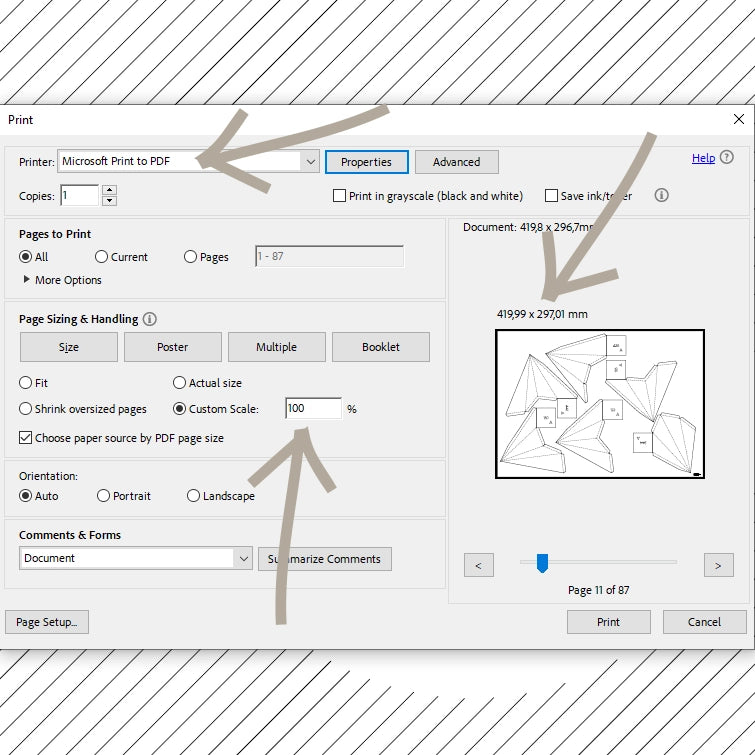
Task: Open printer Properties
Action: coord(366,162)
